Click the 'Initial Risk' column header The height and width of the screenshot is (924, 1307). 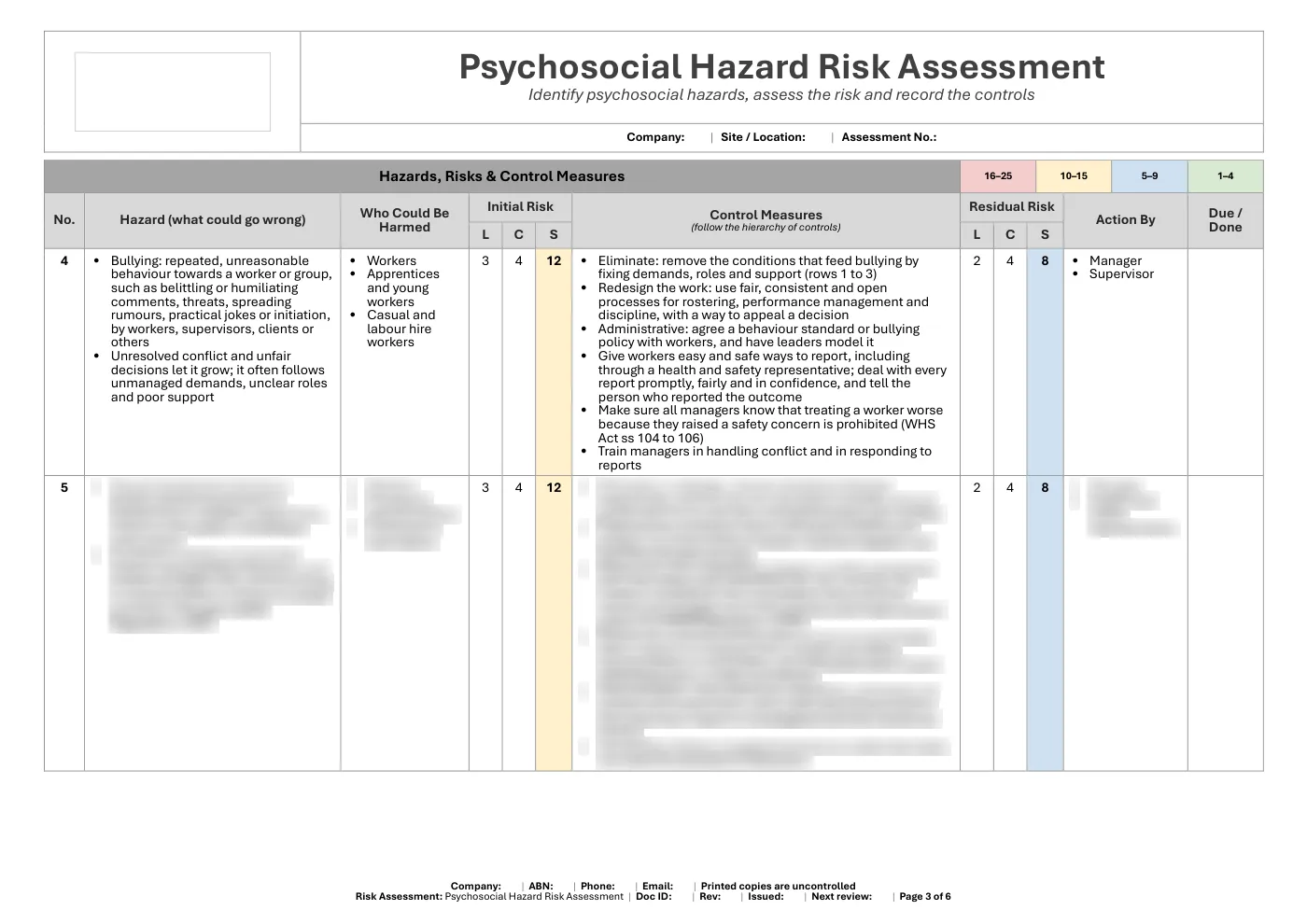pyautogui.click(x=520, y=207)
